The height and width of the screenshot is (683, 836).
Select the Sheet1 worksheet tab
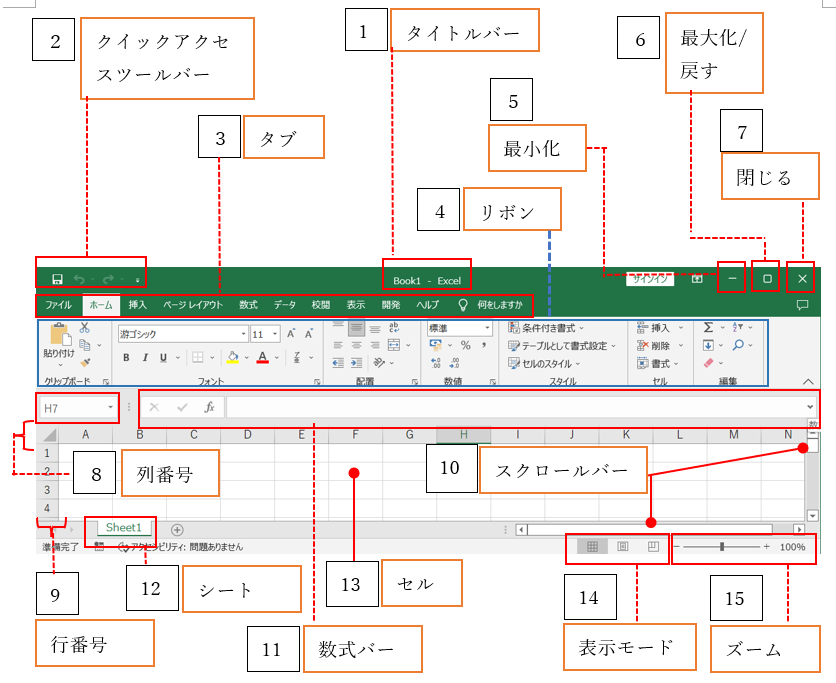pos(124,527)
